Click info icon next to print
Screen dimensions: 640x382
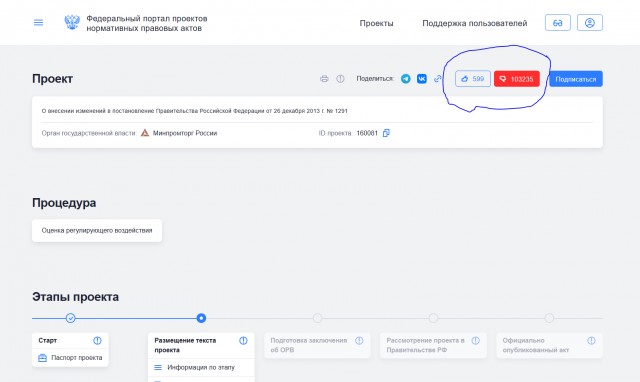click(340, 79)
